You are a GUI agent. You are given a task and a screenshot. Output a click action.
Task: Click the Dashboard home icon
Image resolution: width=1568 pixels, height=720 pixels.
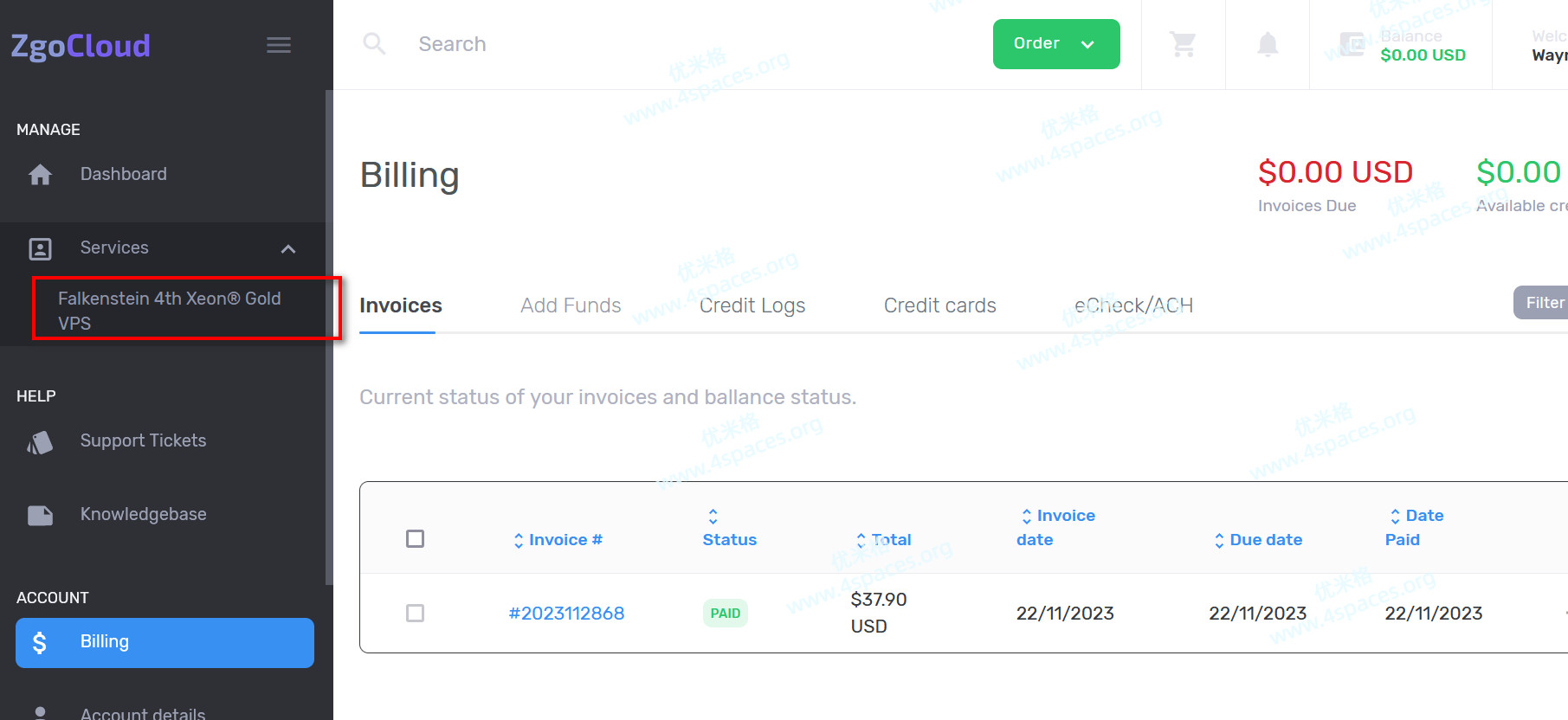click(x=40, y=175)
